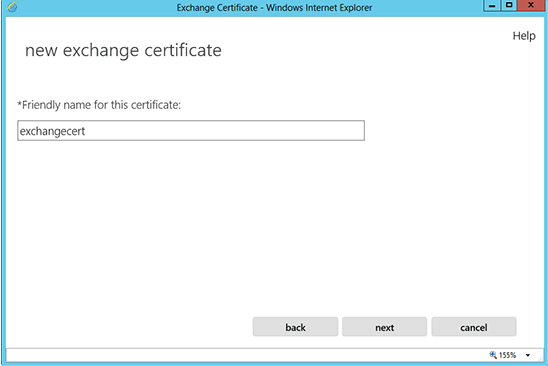
Task: Close the Exchange Certificate window
Action: tap(531, 6)
